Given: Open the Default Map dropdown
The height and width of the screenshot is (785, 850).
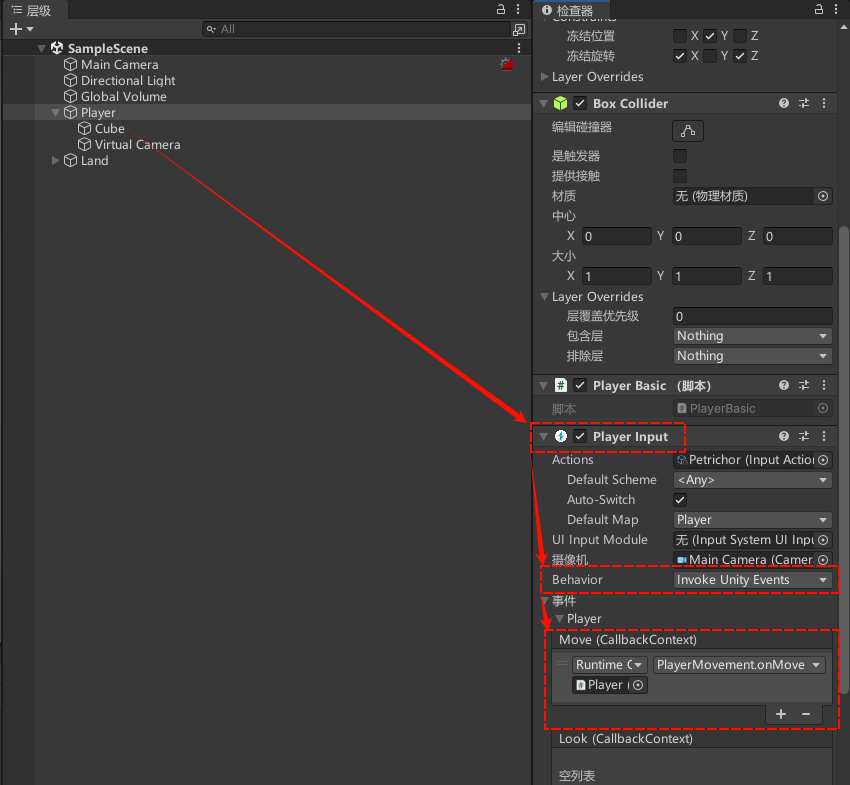Looking at the screenshot, I should click(x=752, y=520).
